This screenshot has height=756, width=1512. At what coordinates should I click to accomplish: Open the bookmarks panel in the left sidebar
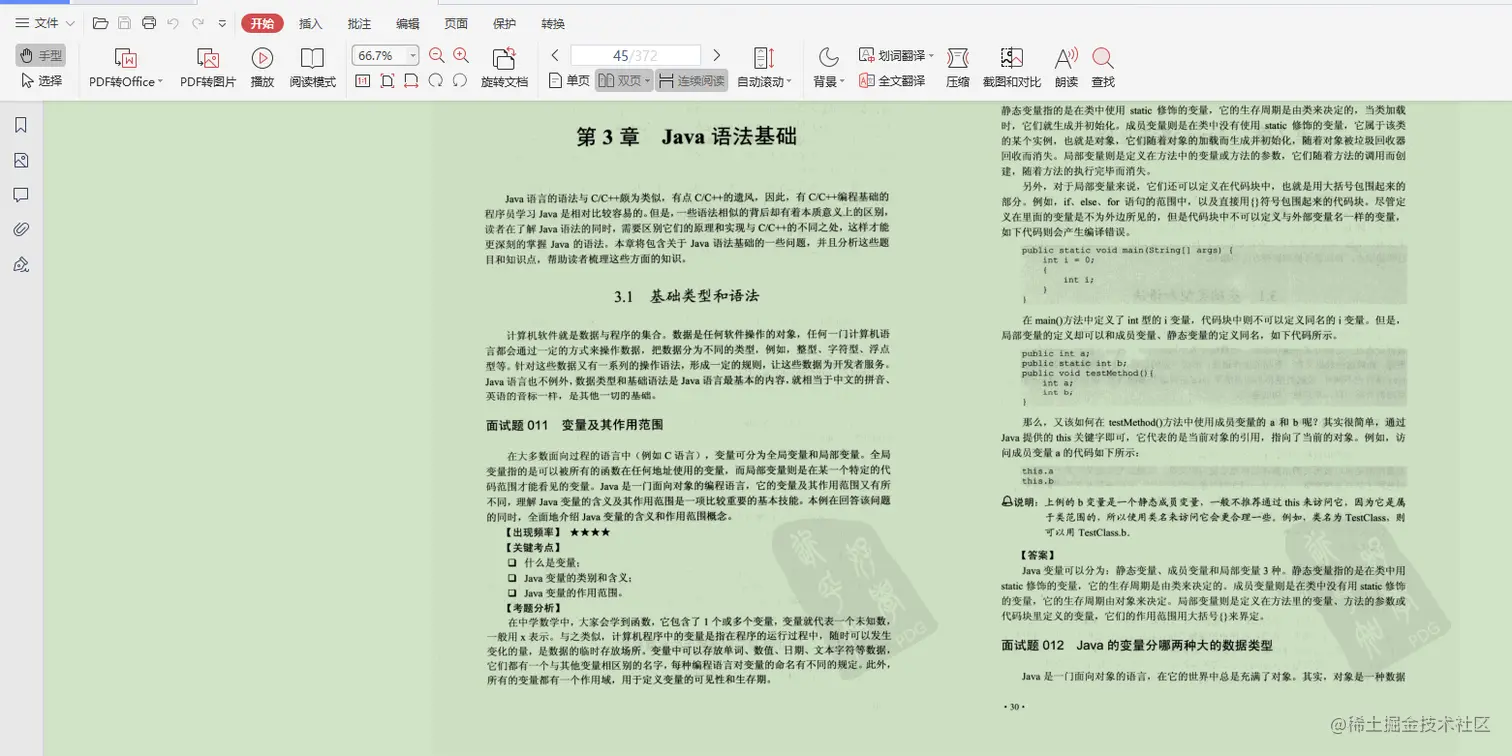(x=22, y=124)
